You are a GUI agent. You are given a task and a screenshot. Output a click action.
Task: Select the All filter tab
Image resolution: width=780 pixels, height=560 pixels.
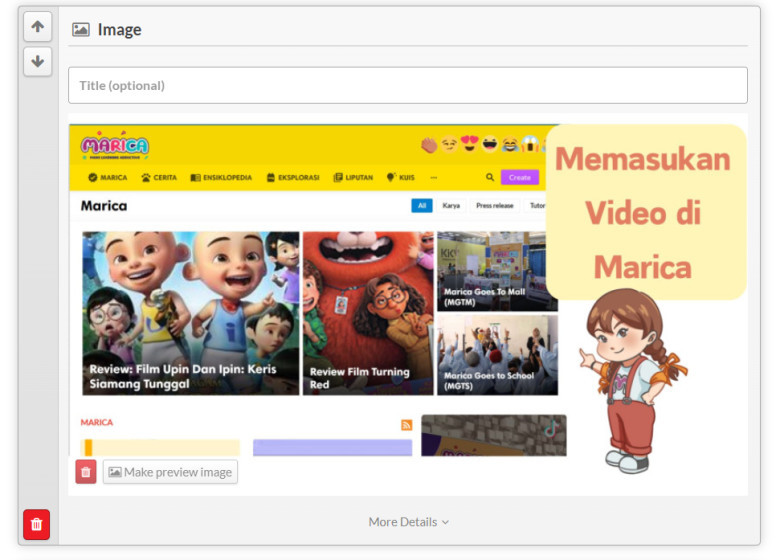(x=422, y=206)
